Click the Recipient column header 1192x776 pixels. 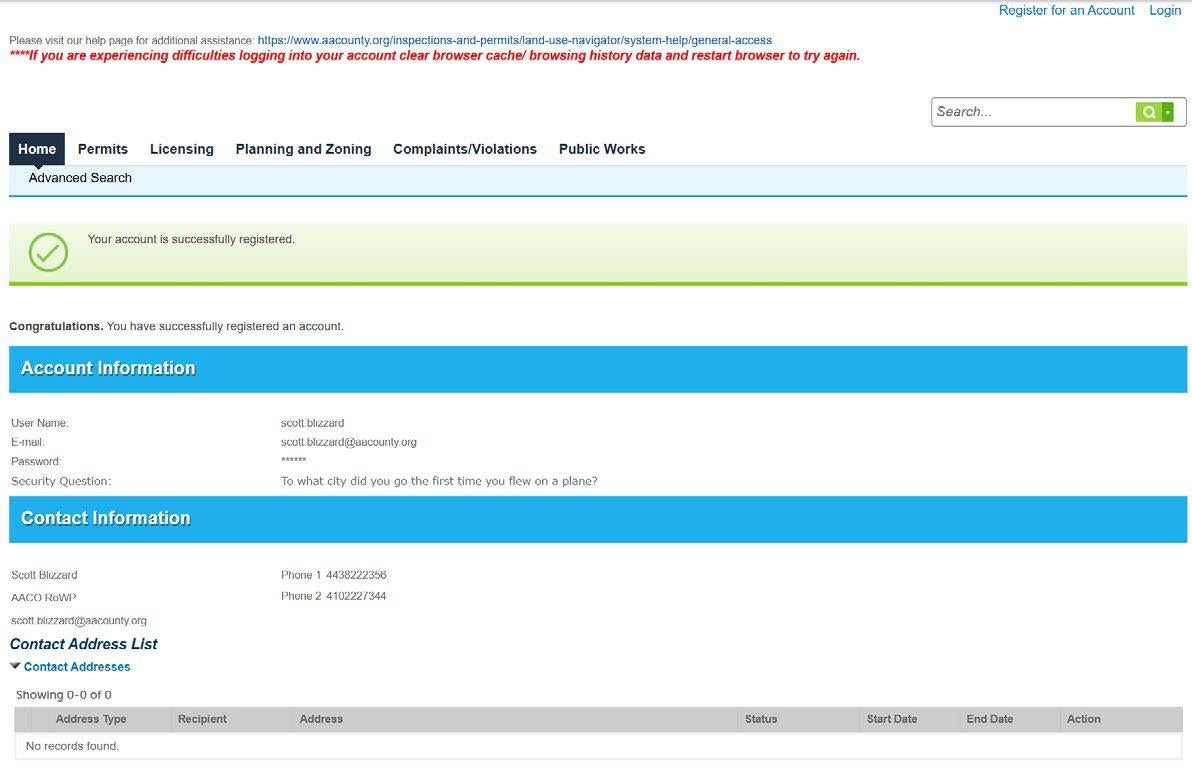tap(202, 719)
